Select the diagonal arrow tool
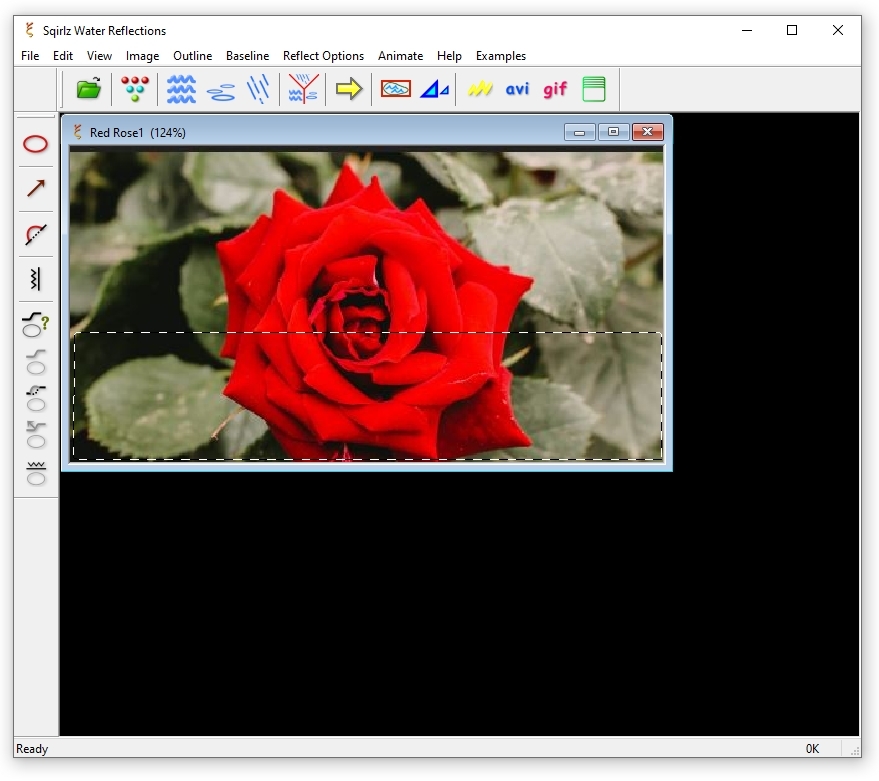 pyautogui.click(x=36, y=188)
